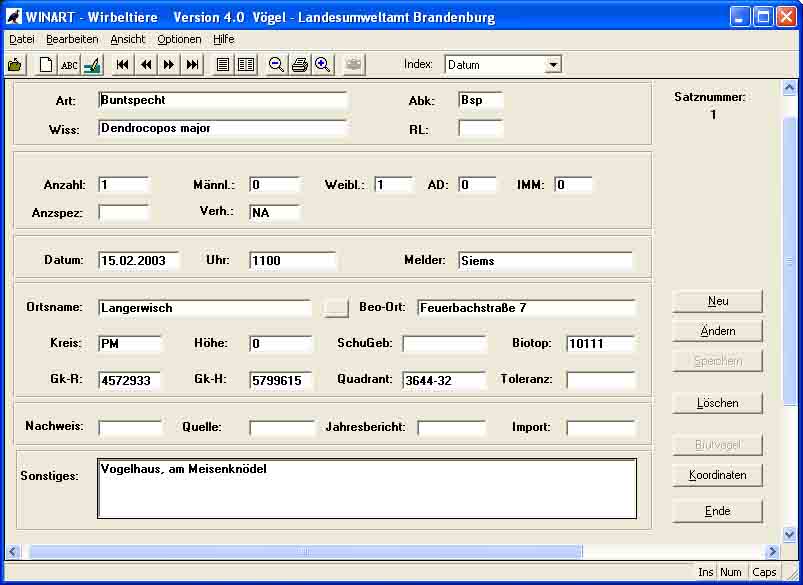The height and width of the screenshot is (585, 803).
Task: Open the Optionen menu
Action: (x=179, y=39)
